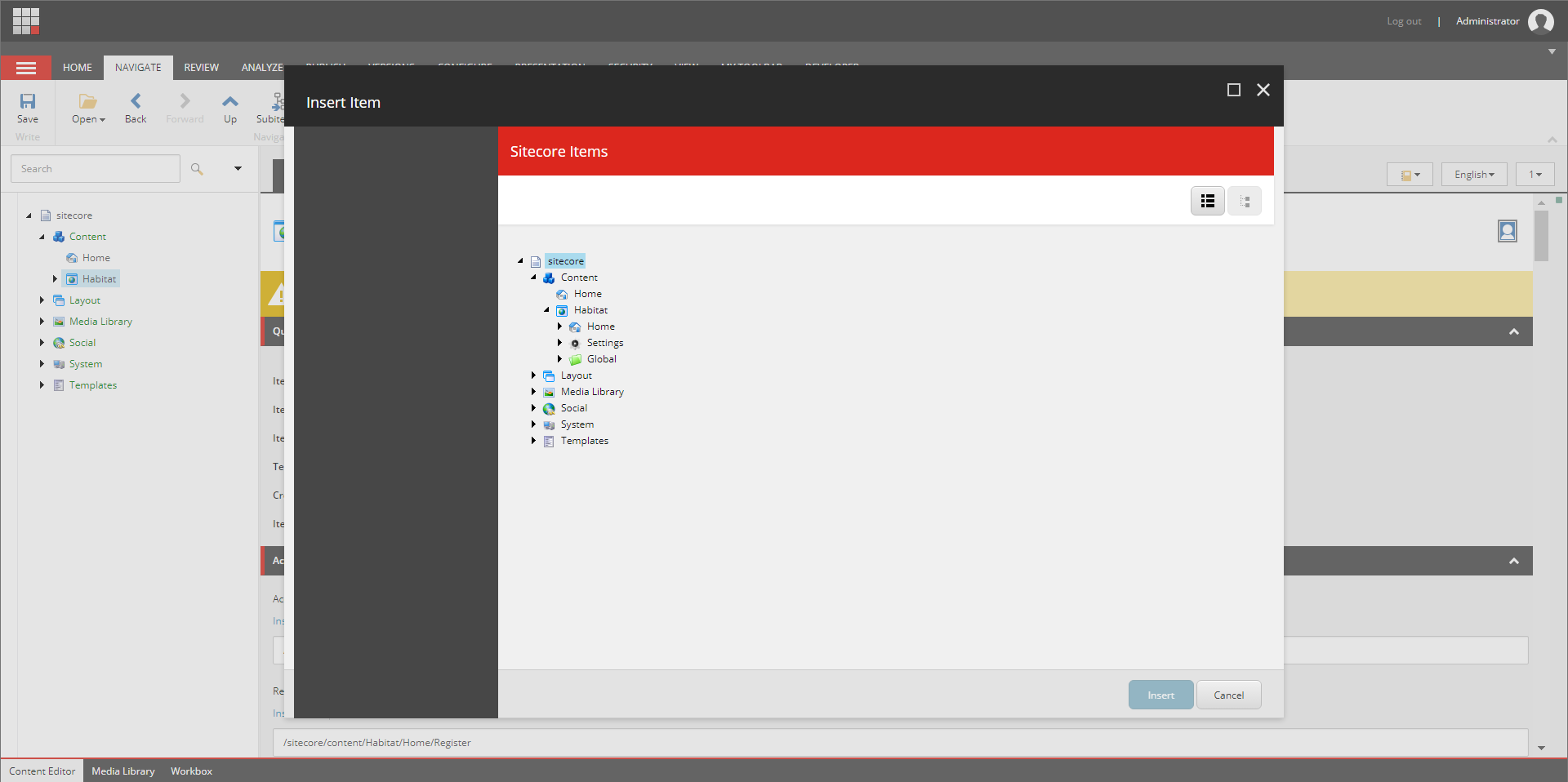Open the REVIEW ribbon tab
Screen dimensions: 1568x782
tap(201, 68)
